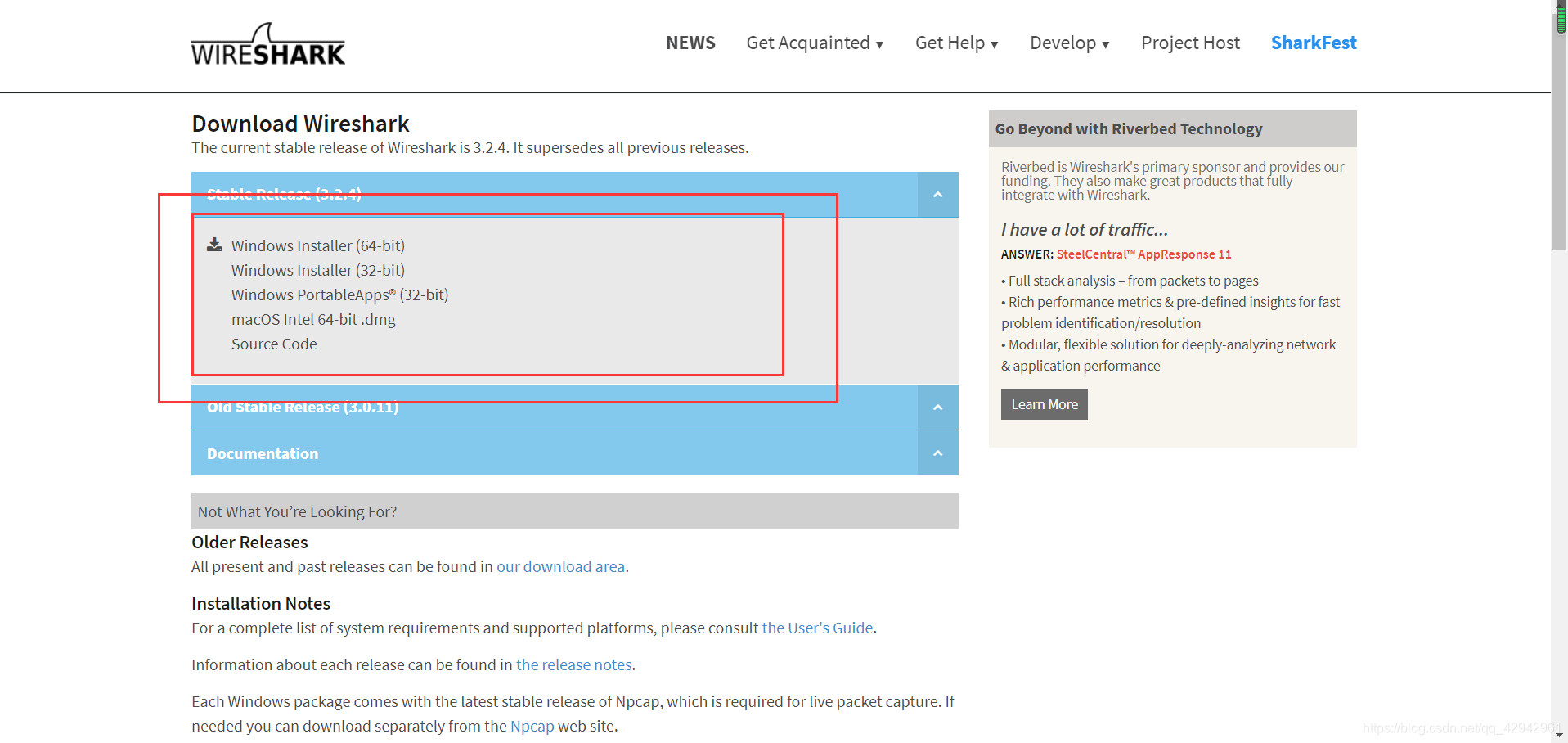Open the Project Host menu item

tap(1190, 43)
